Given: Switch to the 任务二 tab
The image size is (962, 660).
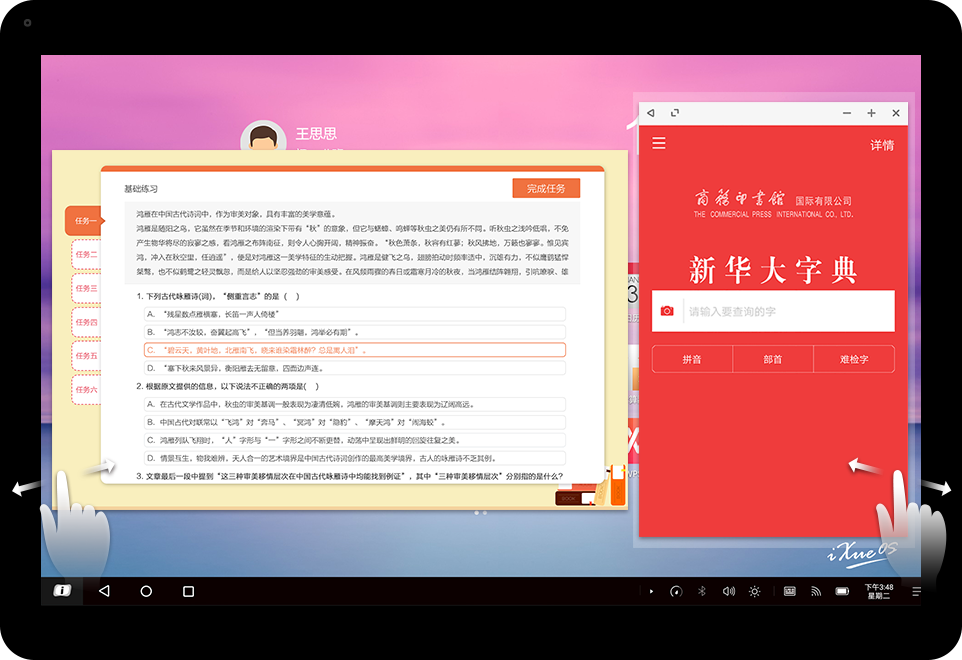Looking at the screenshot, I should [87, 254].
